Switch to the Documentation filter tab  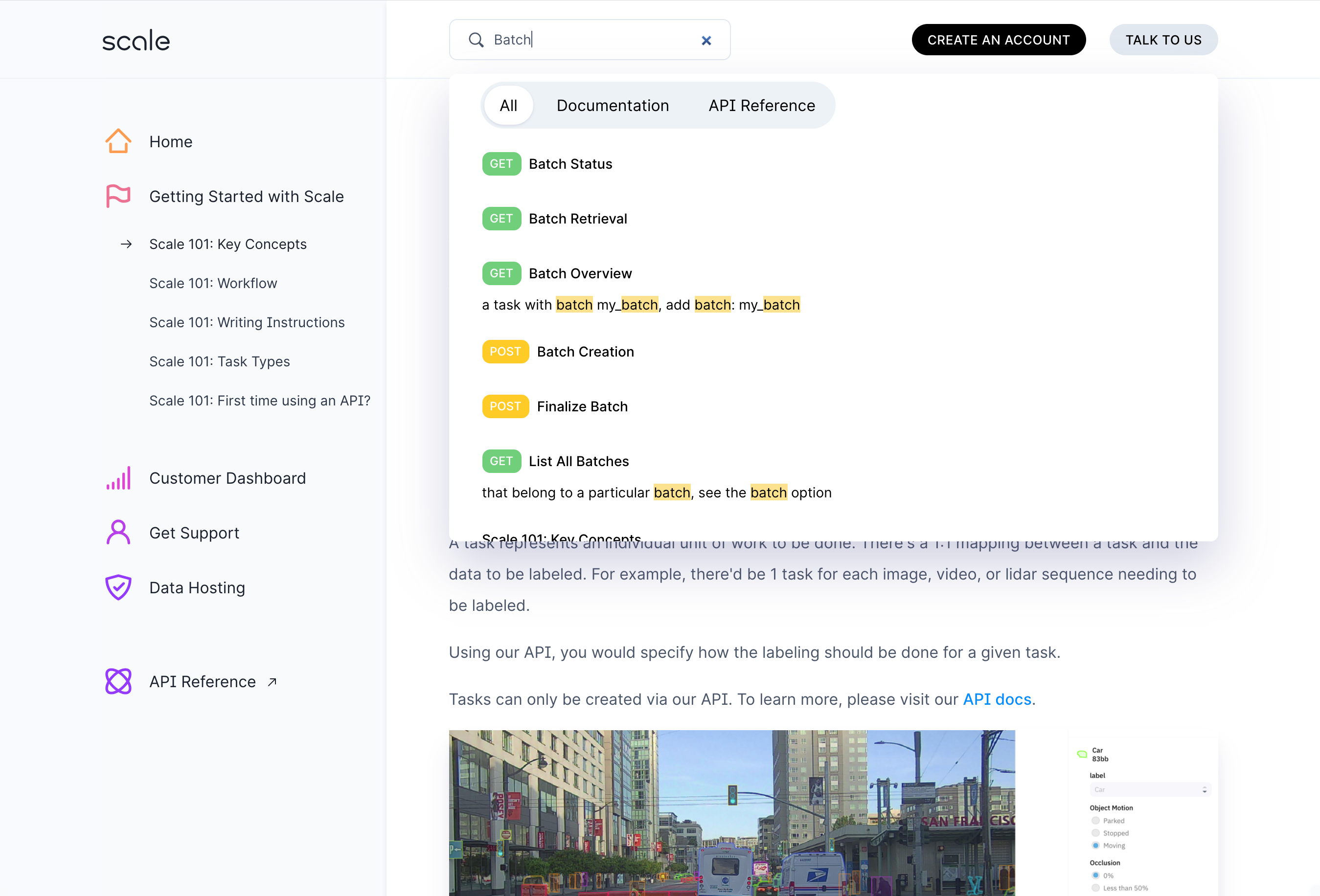pyautogui.click(x=612, y=106)
